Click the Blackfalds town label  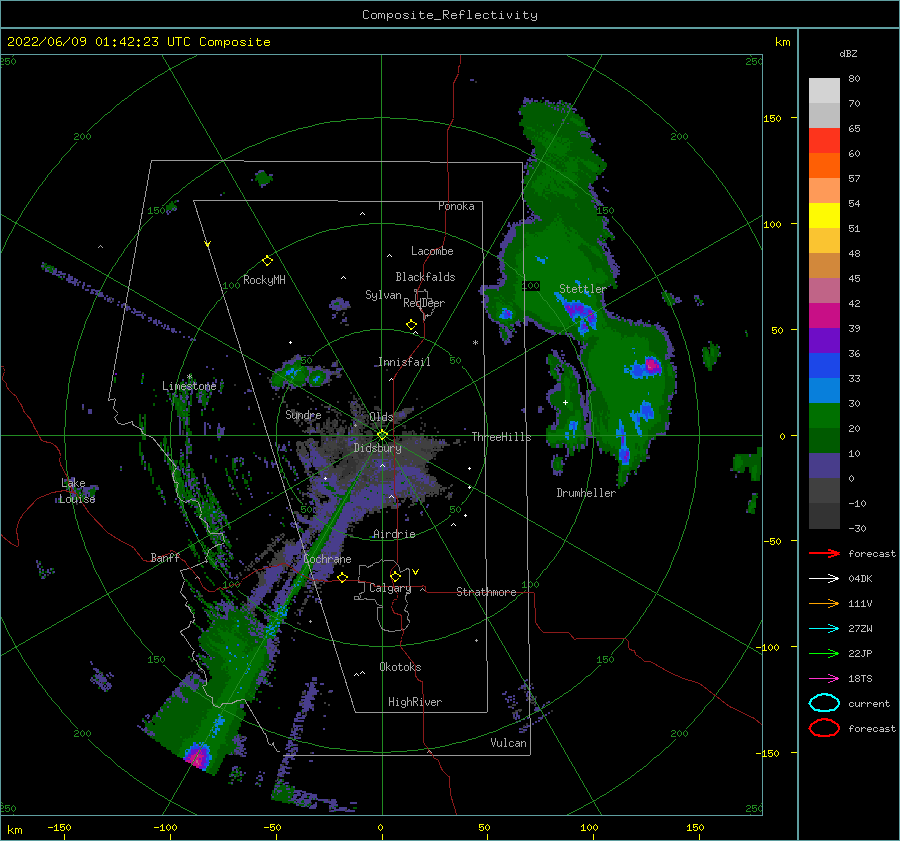click(425, 277)
